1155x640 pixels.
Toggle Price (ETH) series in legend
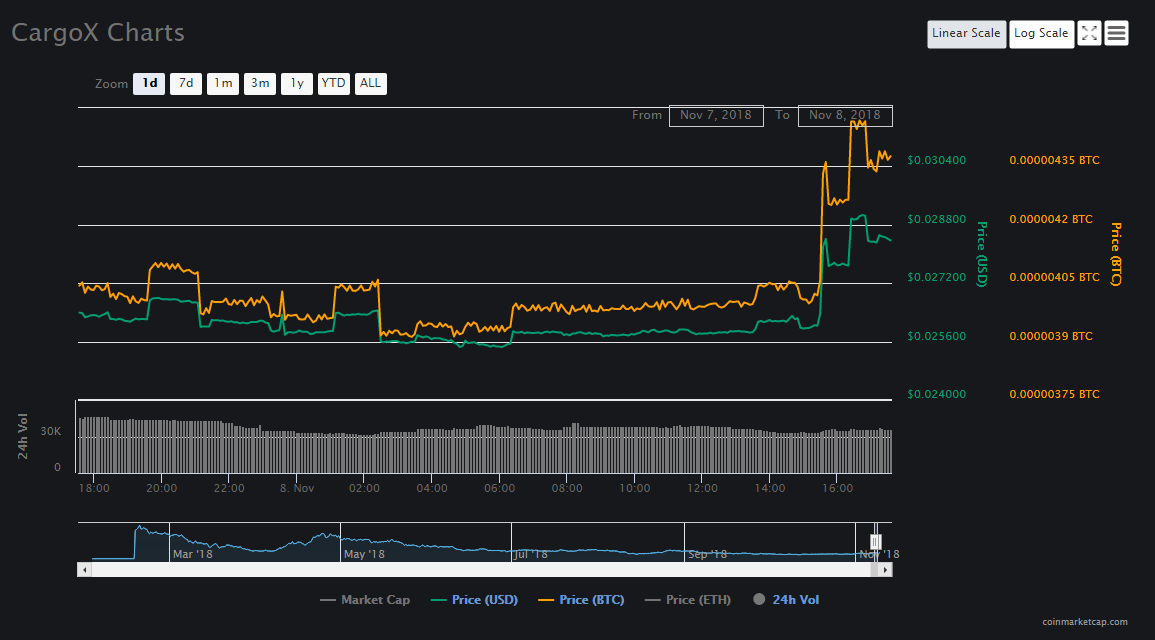(688, 600)
